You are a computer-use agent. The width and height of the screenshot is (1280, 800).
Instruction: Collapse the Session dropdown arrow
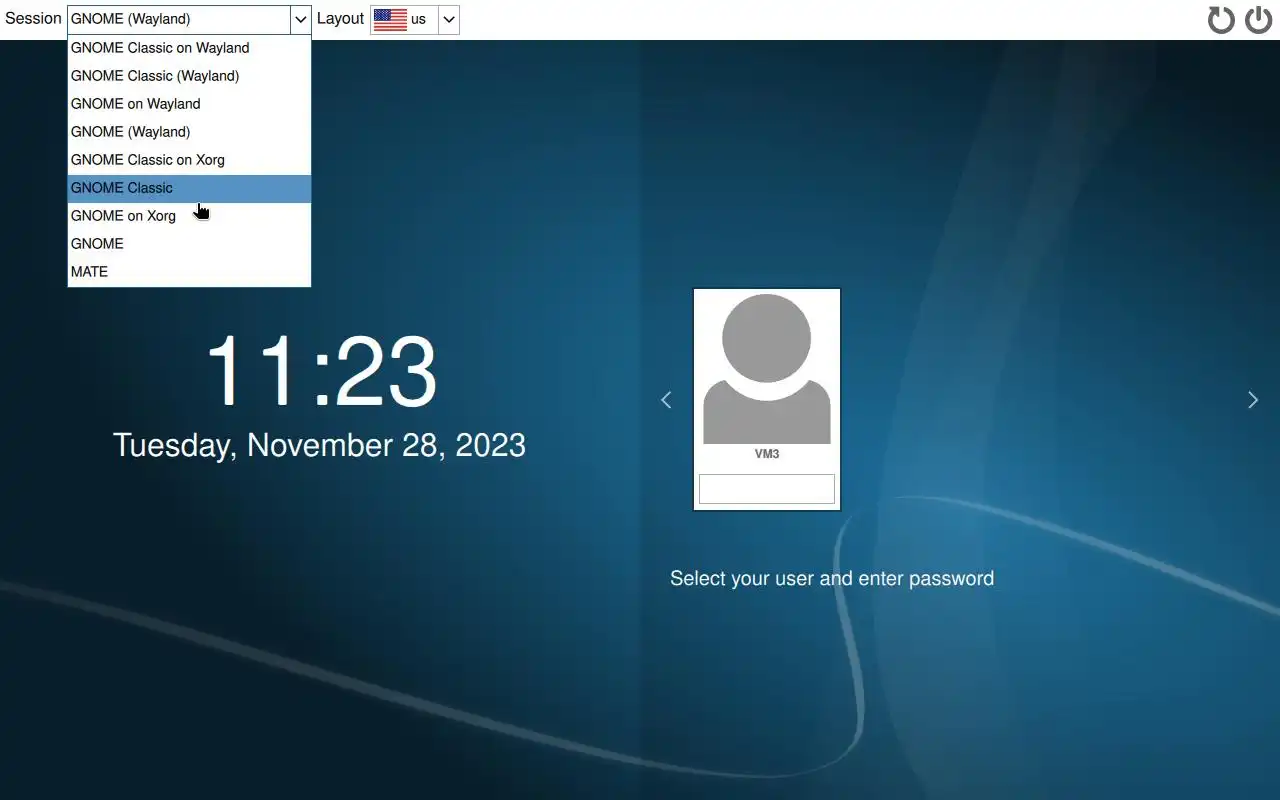[300, 19]
